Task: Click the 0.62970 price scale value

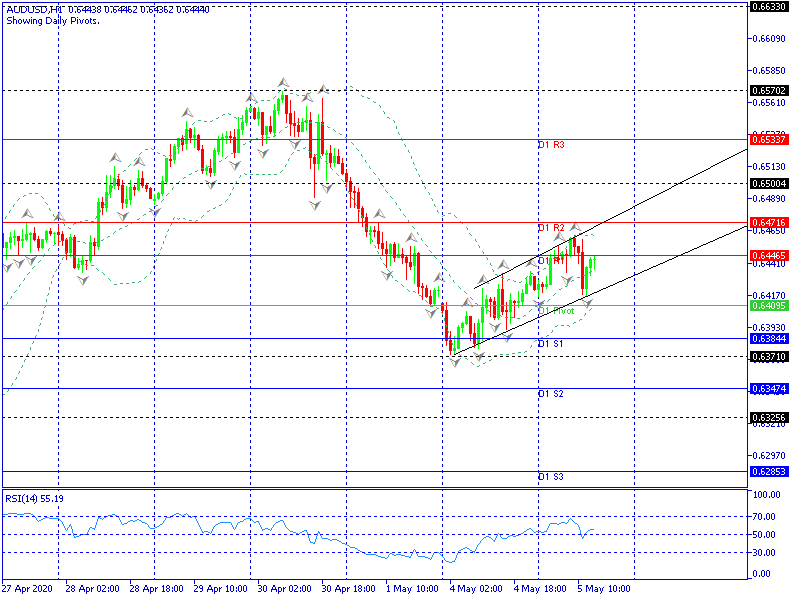Action: click(769, 455)
